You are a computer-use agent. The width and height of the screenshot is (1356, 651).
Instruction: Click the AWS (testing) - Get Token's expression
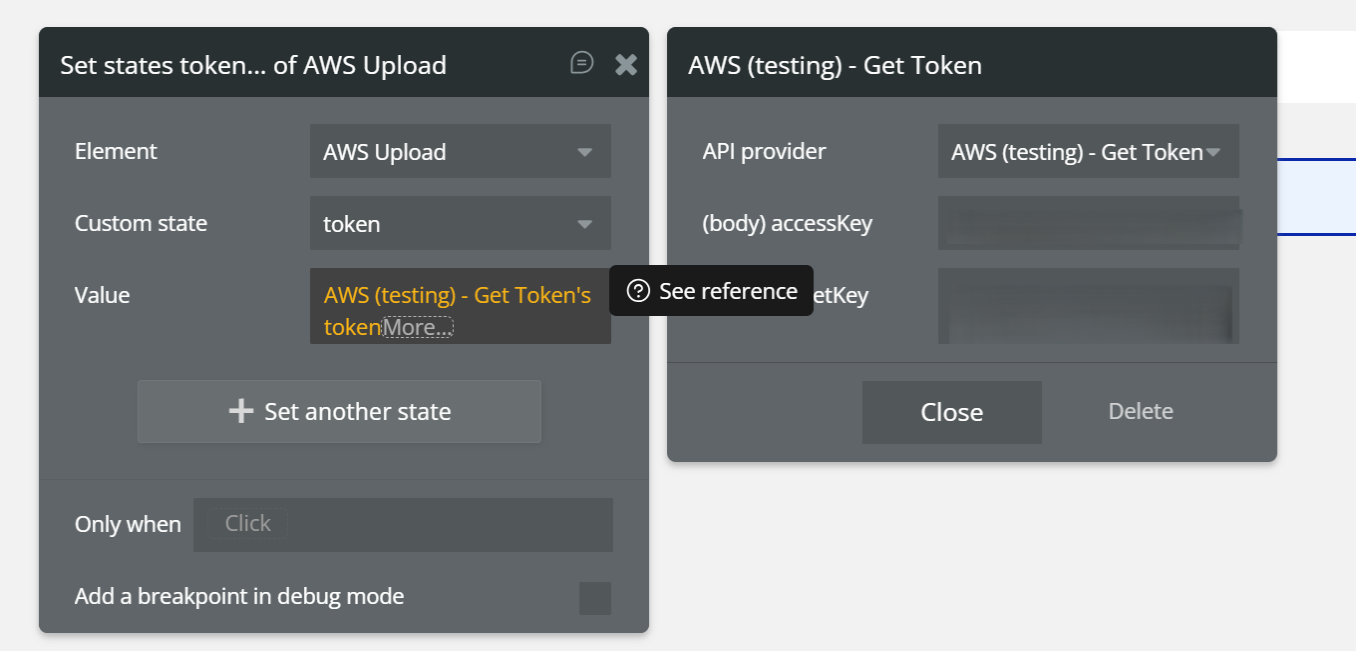(457, 296)
